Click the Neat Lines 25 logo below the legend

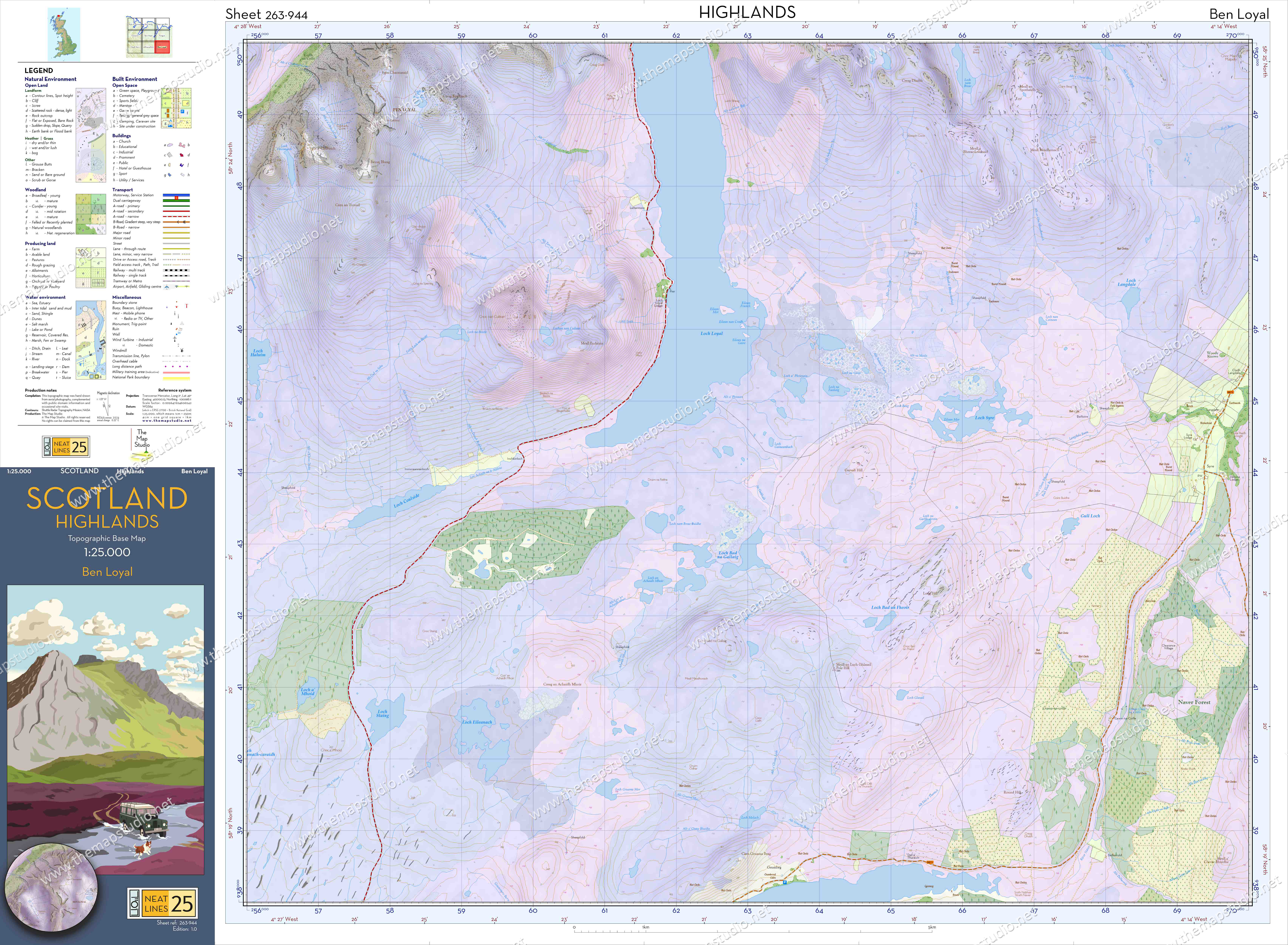pyautogui.click(x=66, y=447)
